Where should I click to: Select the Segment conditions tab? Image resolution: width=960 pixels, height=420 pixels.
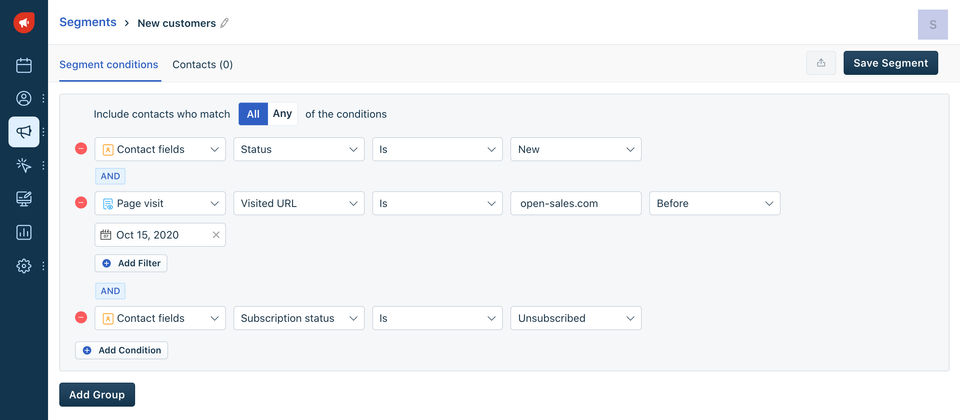pos(108,64)
